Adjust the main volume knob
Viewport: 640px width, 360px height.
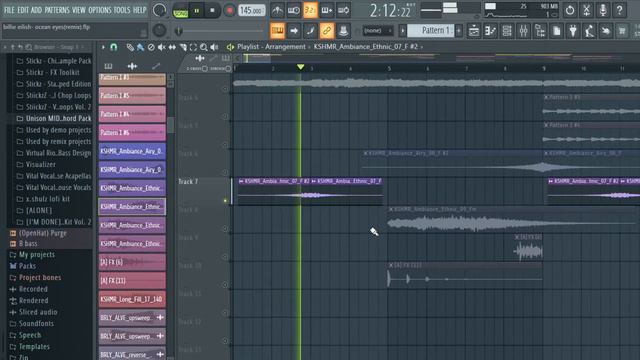tap(160, 11)
